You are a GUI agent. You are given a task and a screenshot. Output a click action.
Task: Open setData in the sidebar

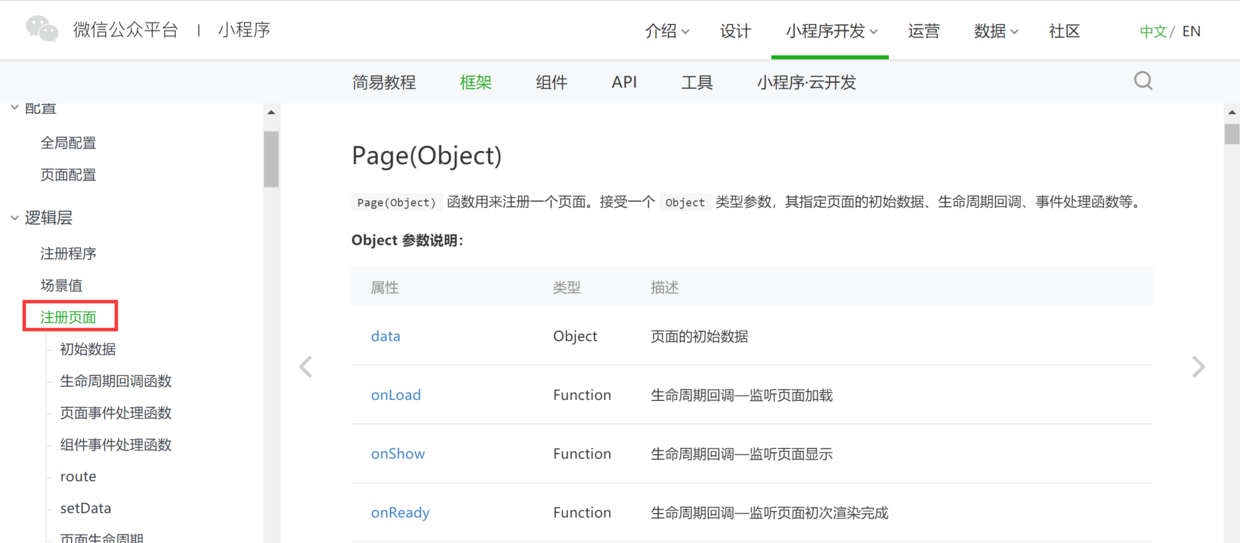click(86, 508)
